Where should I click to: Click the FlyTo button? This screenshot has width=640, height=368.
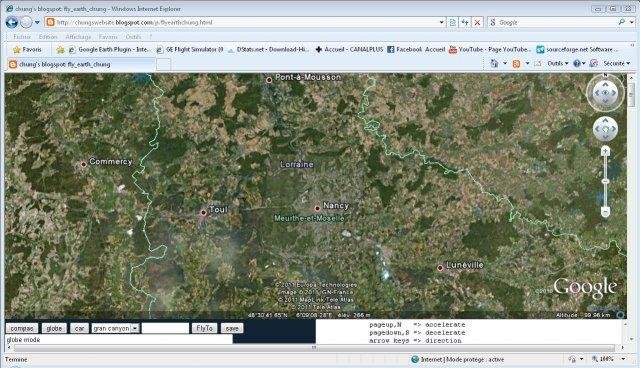204,328
